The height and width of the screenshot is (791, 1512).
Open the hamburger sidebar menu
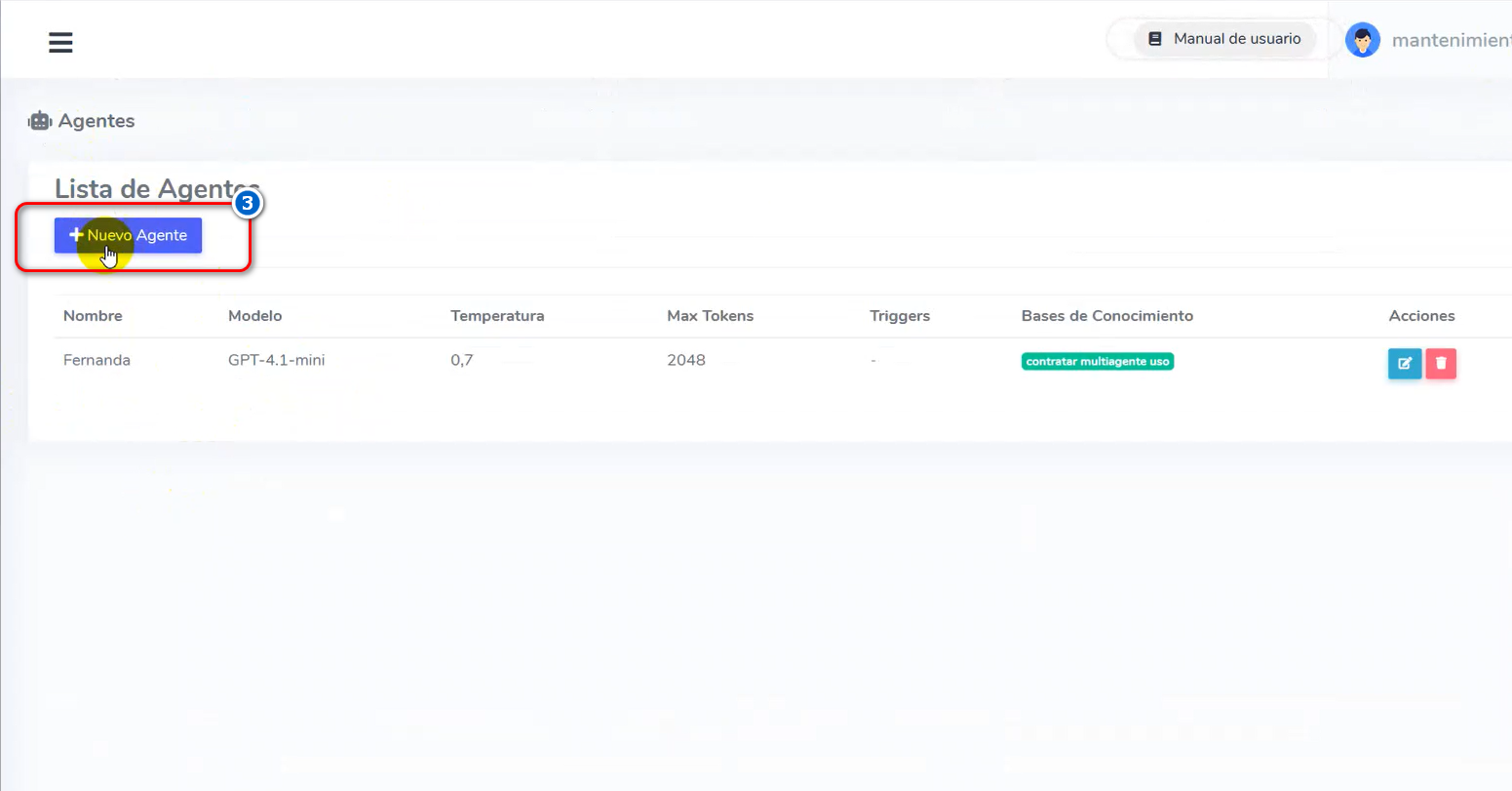tap(60, 42)
